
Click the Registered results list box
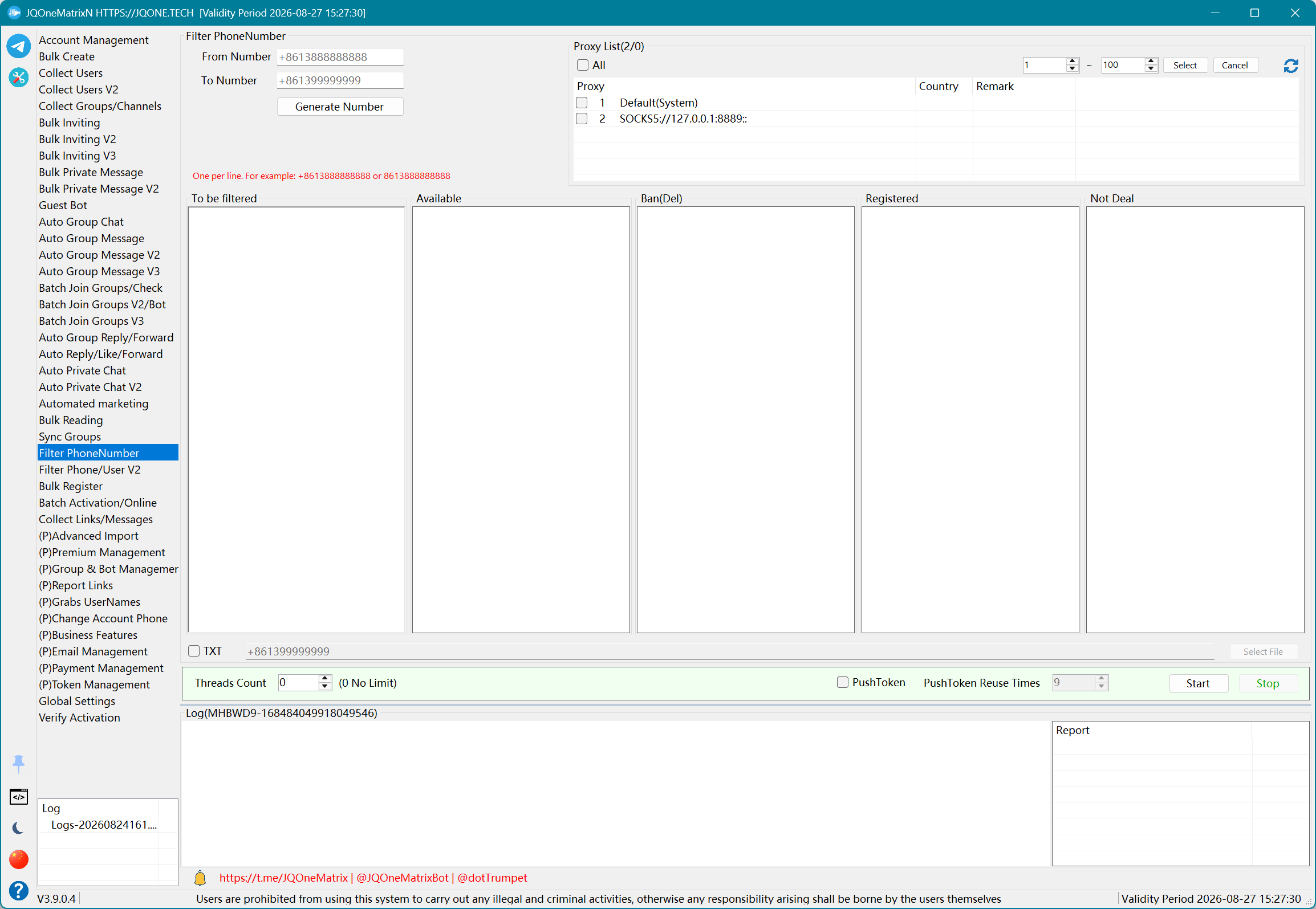pos(970,419)
